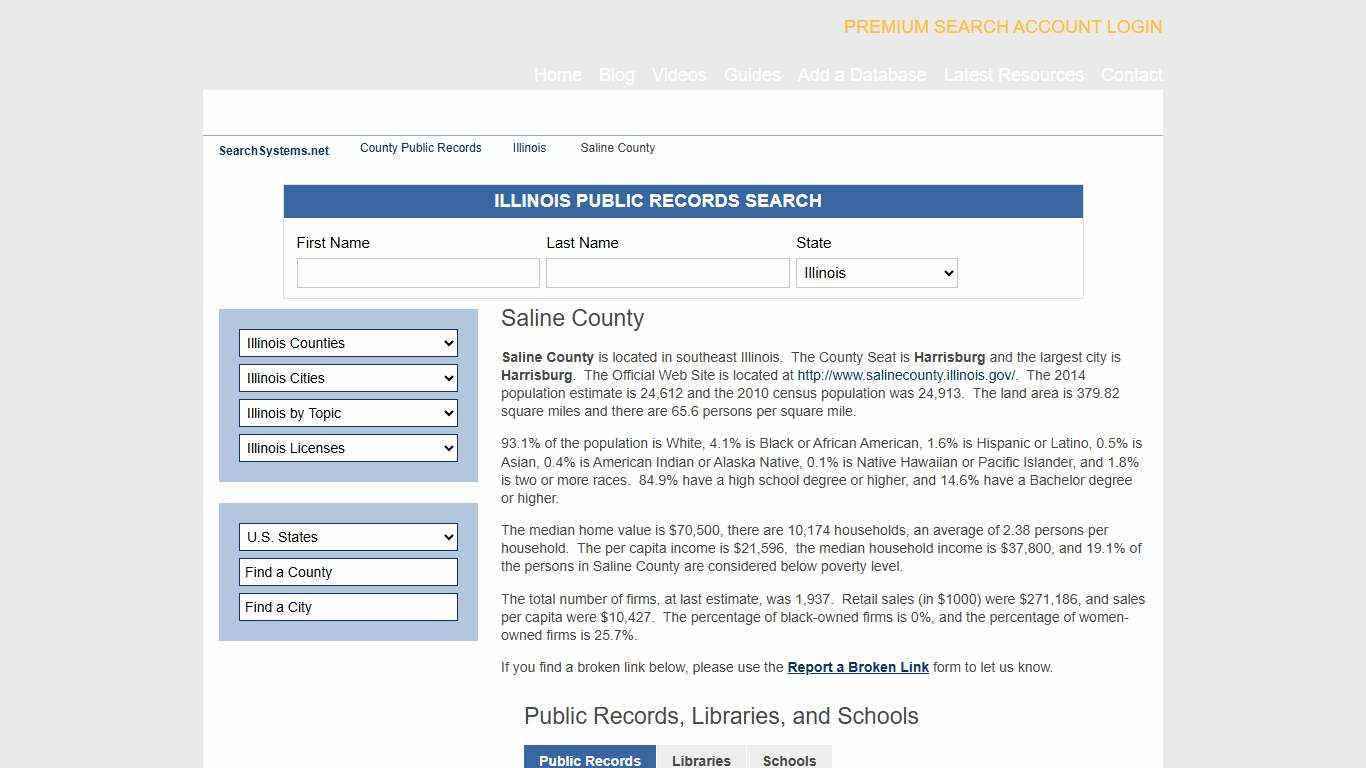
Task: Select the Public Records tab
Action: click(x=589, y=760)
